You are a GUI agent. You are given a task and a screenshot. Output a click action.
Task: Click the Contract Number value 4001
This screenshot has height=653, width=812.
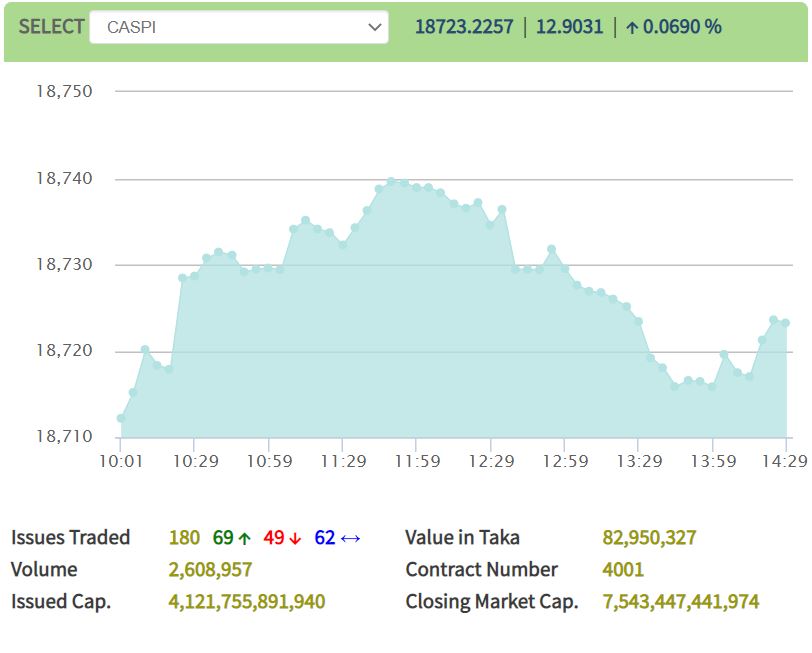coord(623,570)
